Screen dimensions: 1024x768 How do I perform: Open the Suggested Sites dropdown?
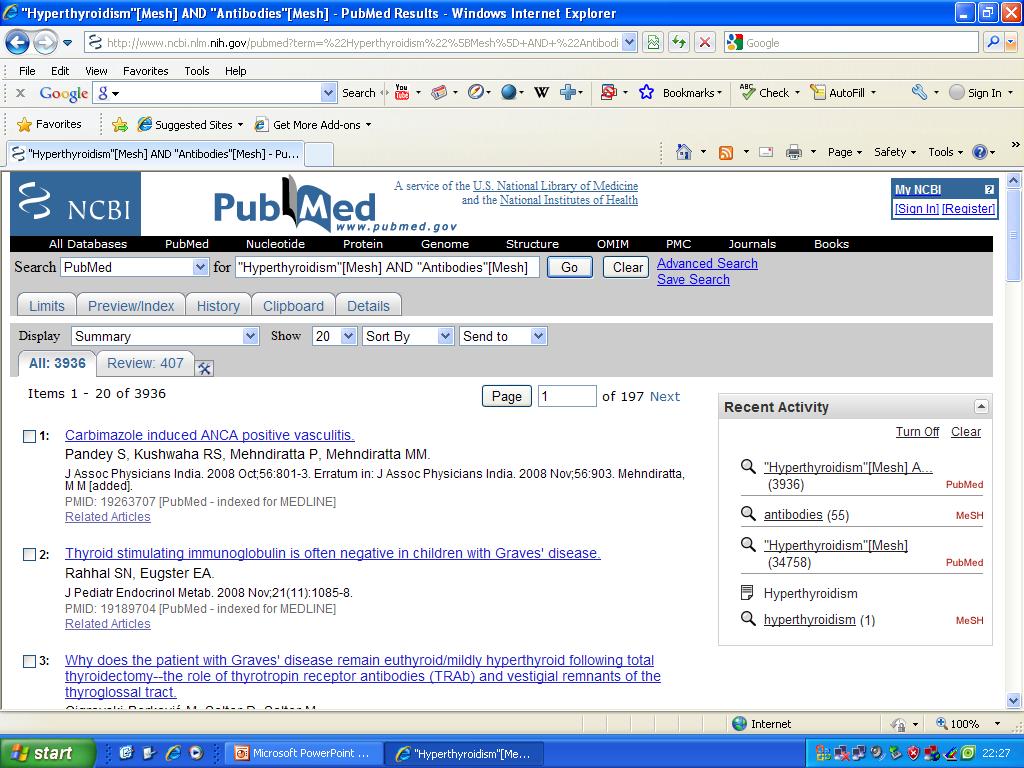click(x=190, y=125)
